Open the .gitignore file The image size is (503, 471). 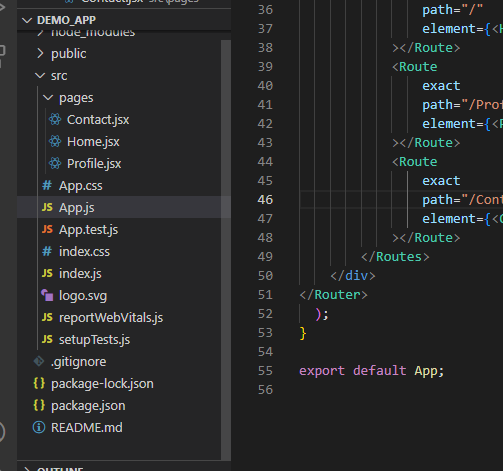79,362
